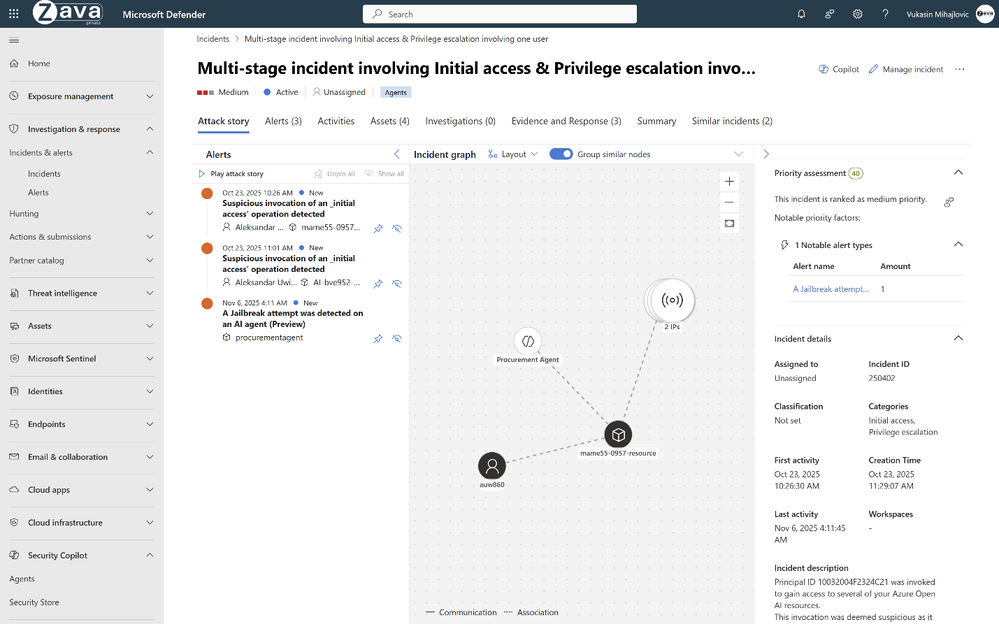This screenshot has height=624, width=999.
Task: Open the Summary tab
Action: pyautogui.click(x=656, y=121)
